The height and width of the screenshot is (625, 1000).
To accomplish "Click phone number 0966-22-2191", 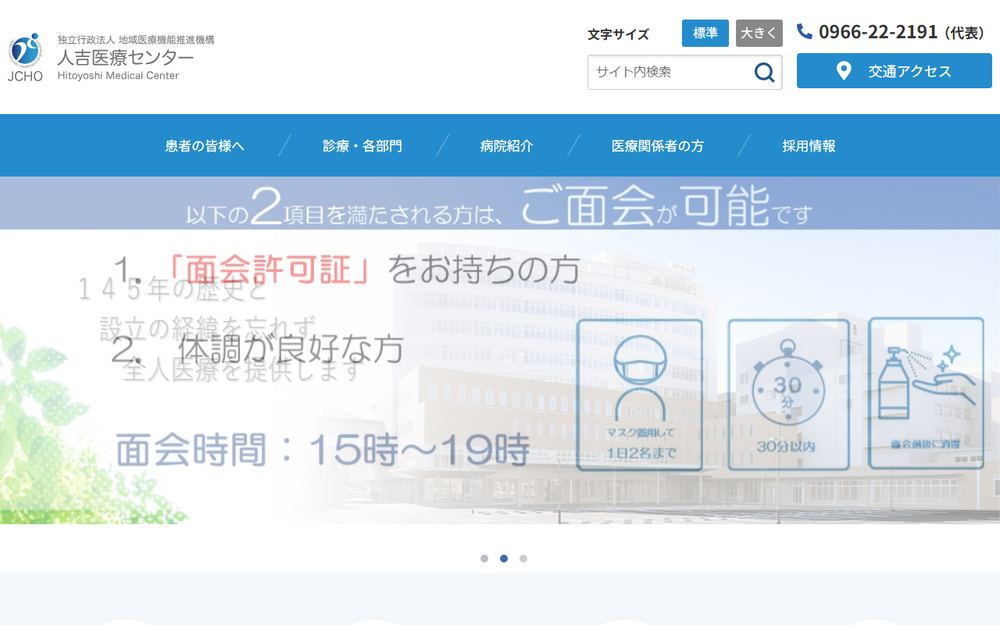I will click(x=878, y=32).
